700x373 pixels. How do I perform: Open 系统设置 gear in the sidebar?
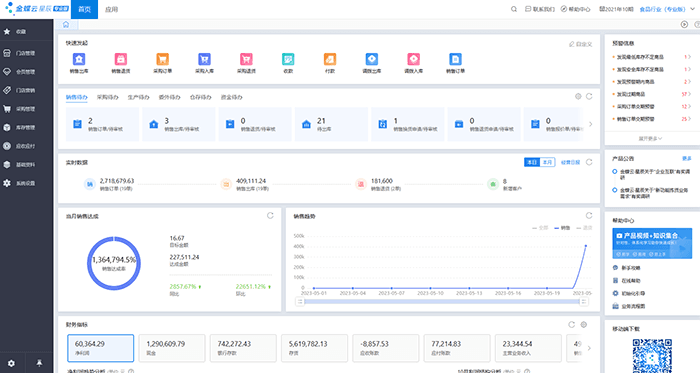click(26, 183)
